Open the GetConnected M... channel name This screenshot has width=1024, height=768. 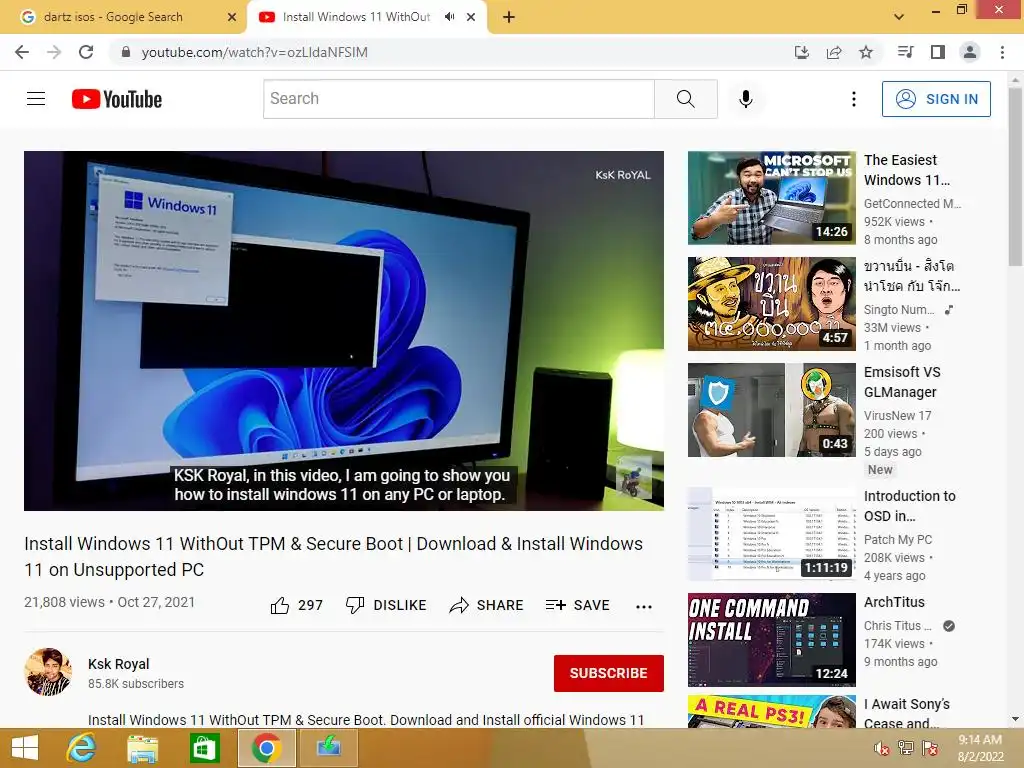[912, 204]
